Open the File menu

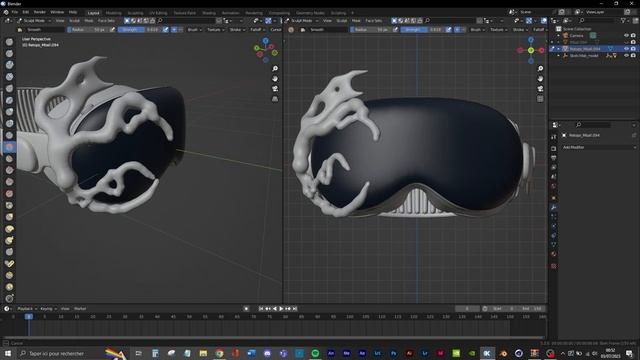point(15,12)
